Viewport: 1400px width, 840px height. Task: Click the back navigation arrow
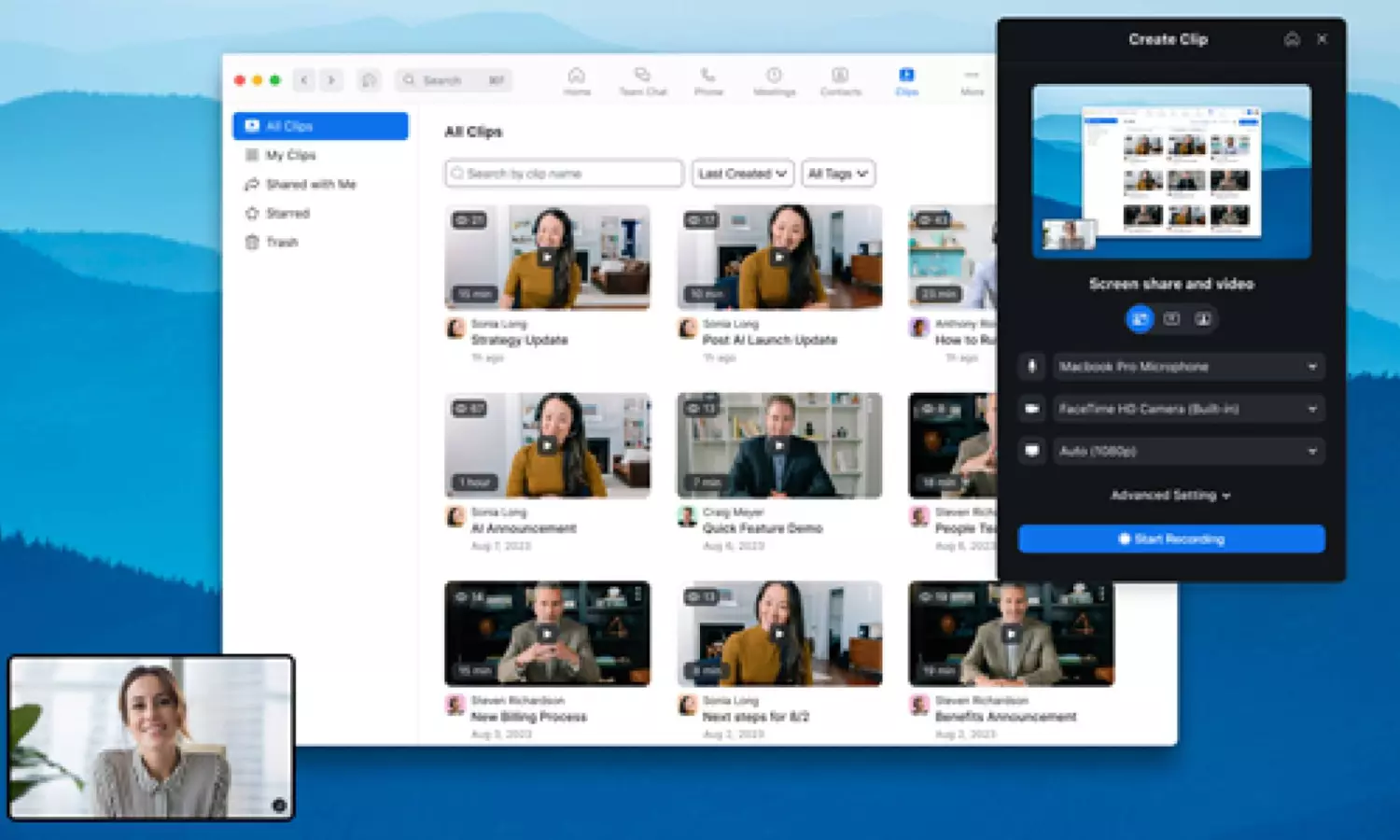[304, 80]
